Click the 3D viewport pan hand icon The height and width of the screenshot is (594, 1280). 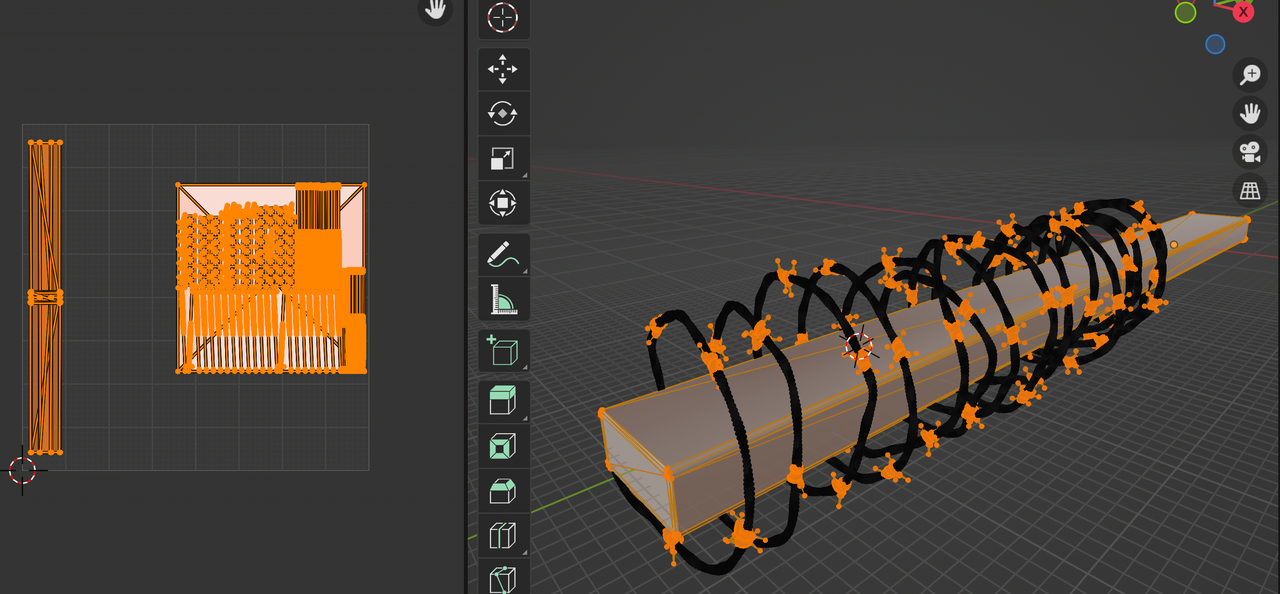[x=1250, y=113]
